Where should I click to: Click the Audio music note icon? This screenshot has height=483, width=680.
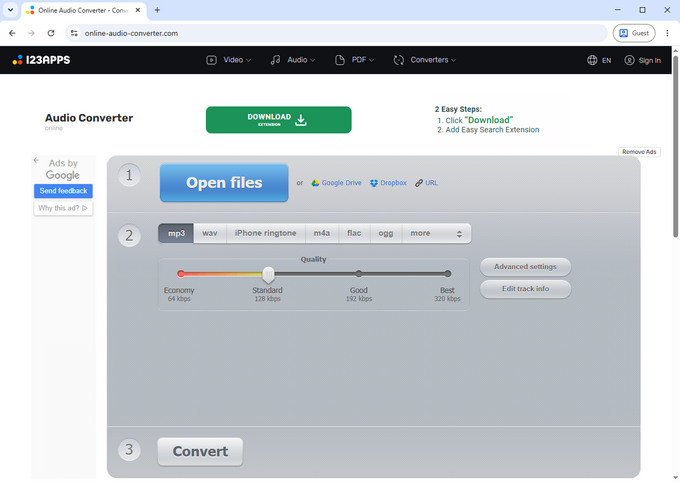[275, 60]
